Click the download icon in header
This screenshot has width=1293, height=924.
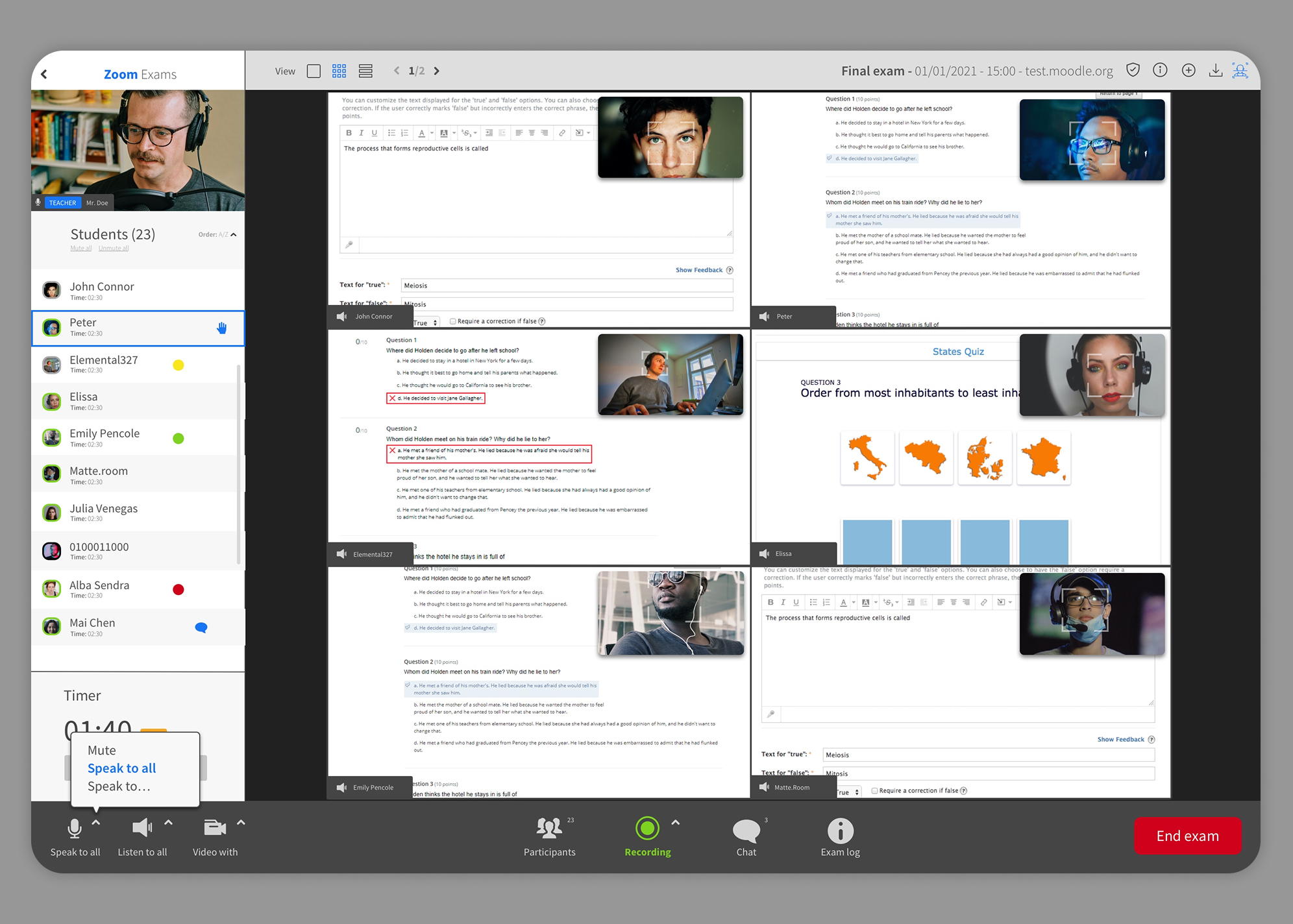click(1215, 70)
